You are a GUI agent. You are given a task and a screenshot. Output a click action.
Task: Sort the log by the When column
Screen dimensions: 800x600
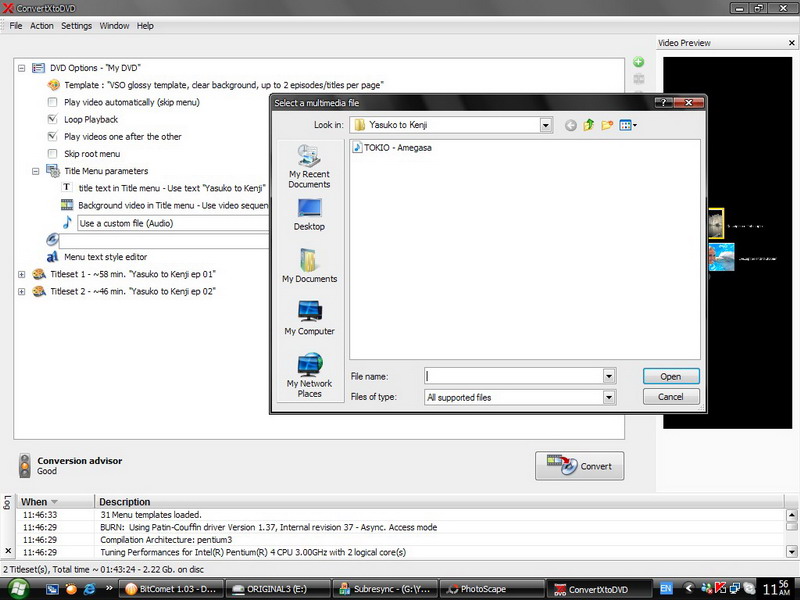click(55, 502)
